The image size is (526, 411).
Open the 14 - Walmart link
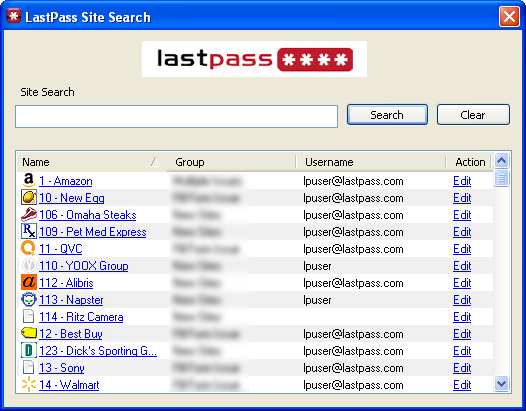coord(69,385)
